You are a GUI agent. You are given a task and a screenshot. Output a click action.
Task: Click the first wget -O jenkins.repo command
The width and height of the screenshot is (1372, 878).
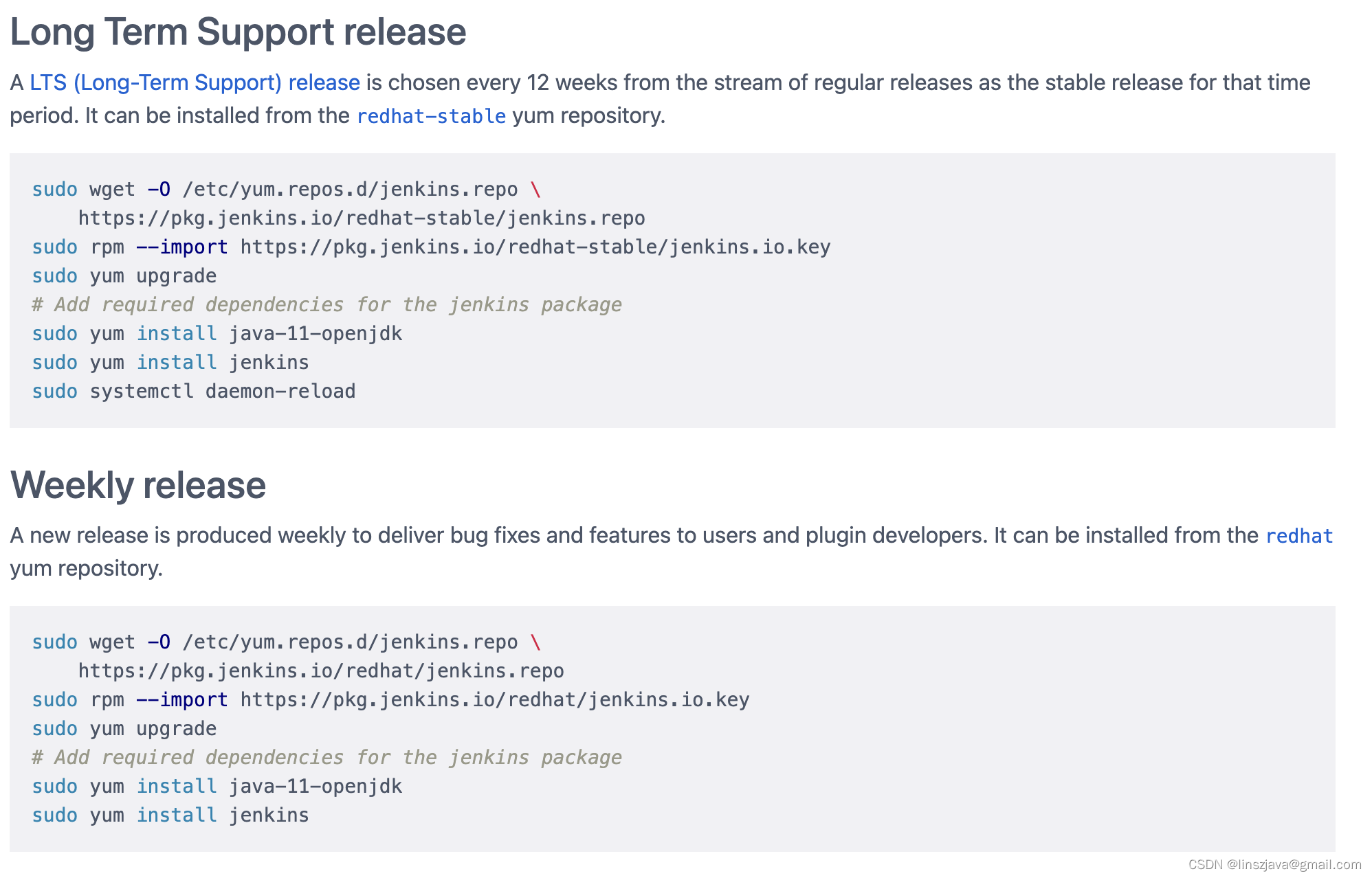pos(287,190)
